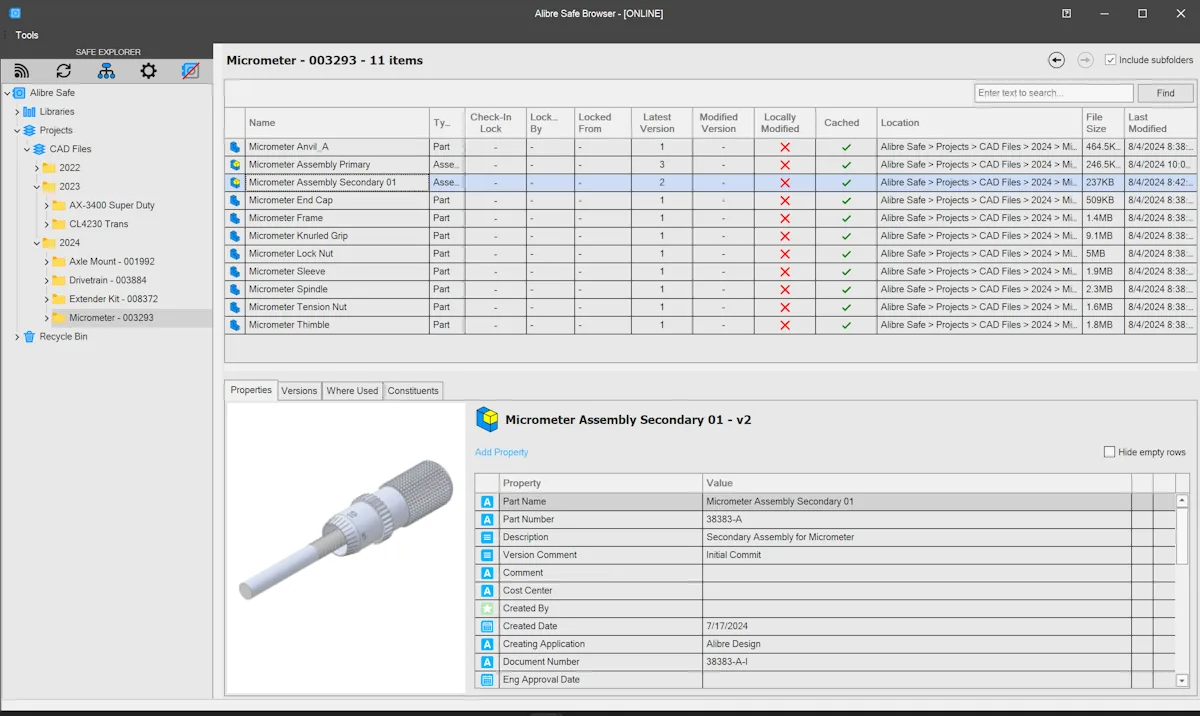
Task: Click the Add Property link
Action: click(x=502, y=452)
